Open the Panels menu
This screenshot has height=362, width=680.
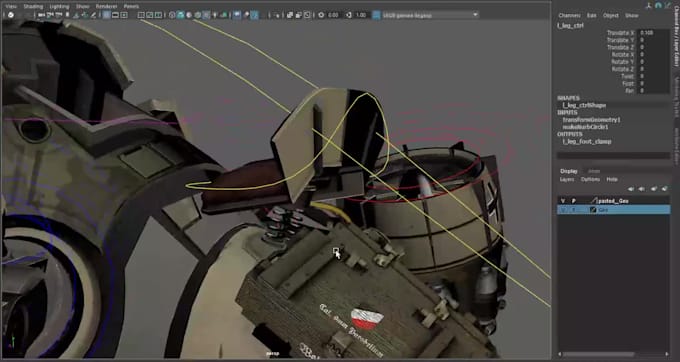[x=131, y=6]
